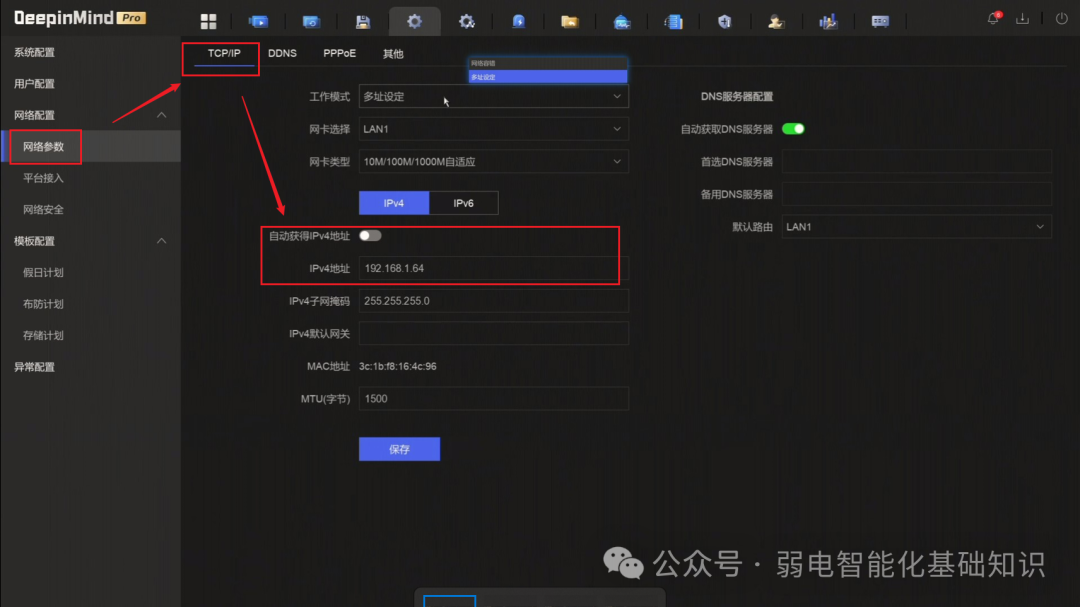The height and width of the screenshot is (607, 1080).
Task: Click the download tray icon
Action: click(x=1022, y=19)
